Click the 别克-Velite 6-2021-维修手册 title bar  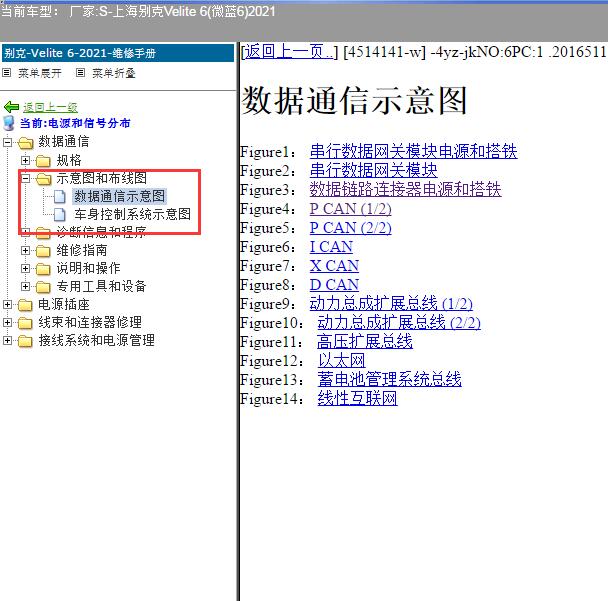pos(118,53)
